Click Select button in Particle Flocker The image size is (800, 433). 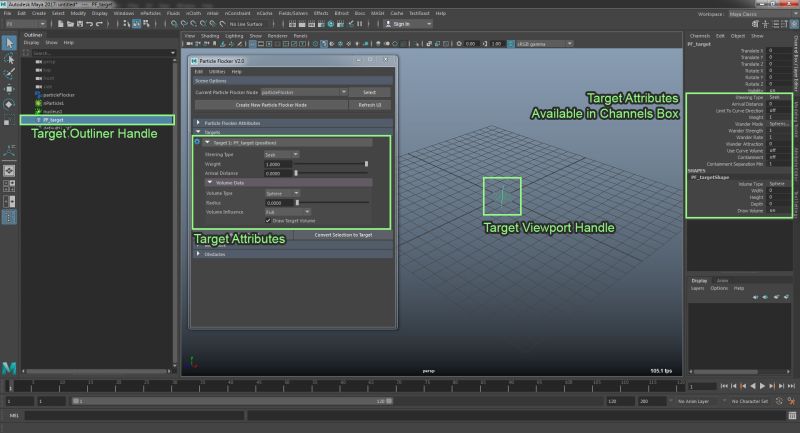(x=370, y=92)
